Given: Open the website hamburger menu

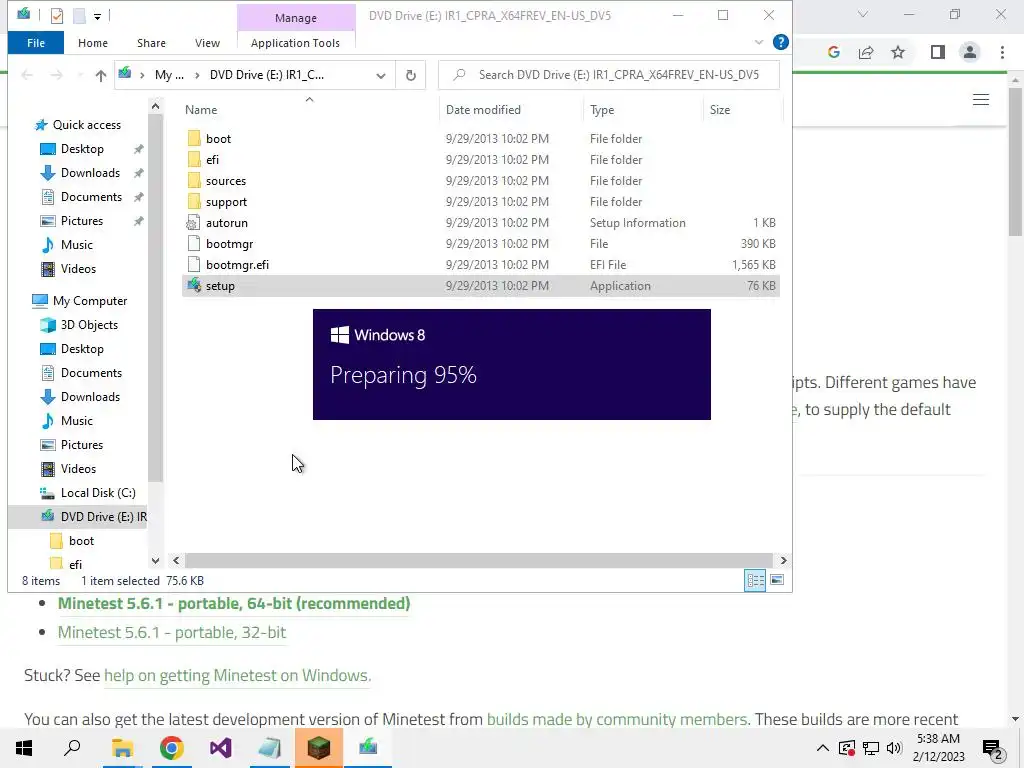Looking at the screenshot, I should click(x=981, y=99).
